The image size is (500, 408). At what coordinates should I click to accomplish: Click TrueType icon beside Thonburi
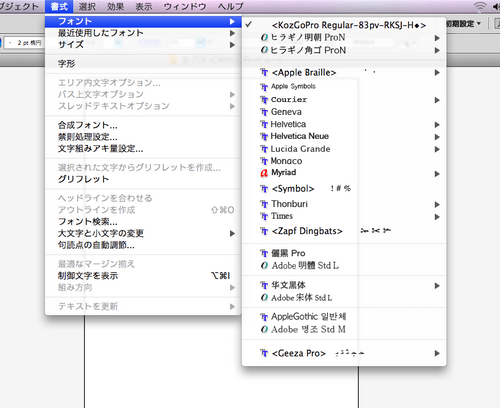[264, 204]
